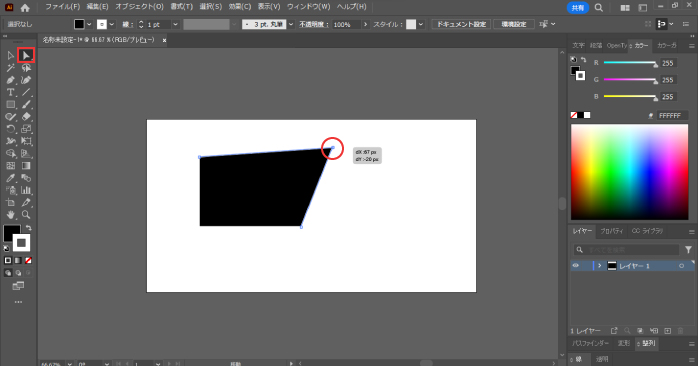This screenshot has width=698, height=366.
Task: Click the Home icon
Action: [25, 8]
